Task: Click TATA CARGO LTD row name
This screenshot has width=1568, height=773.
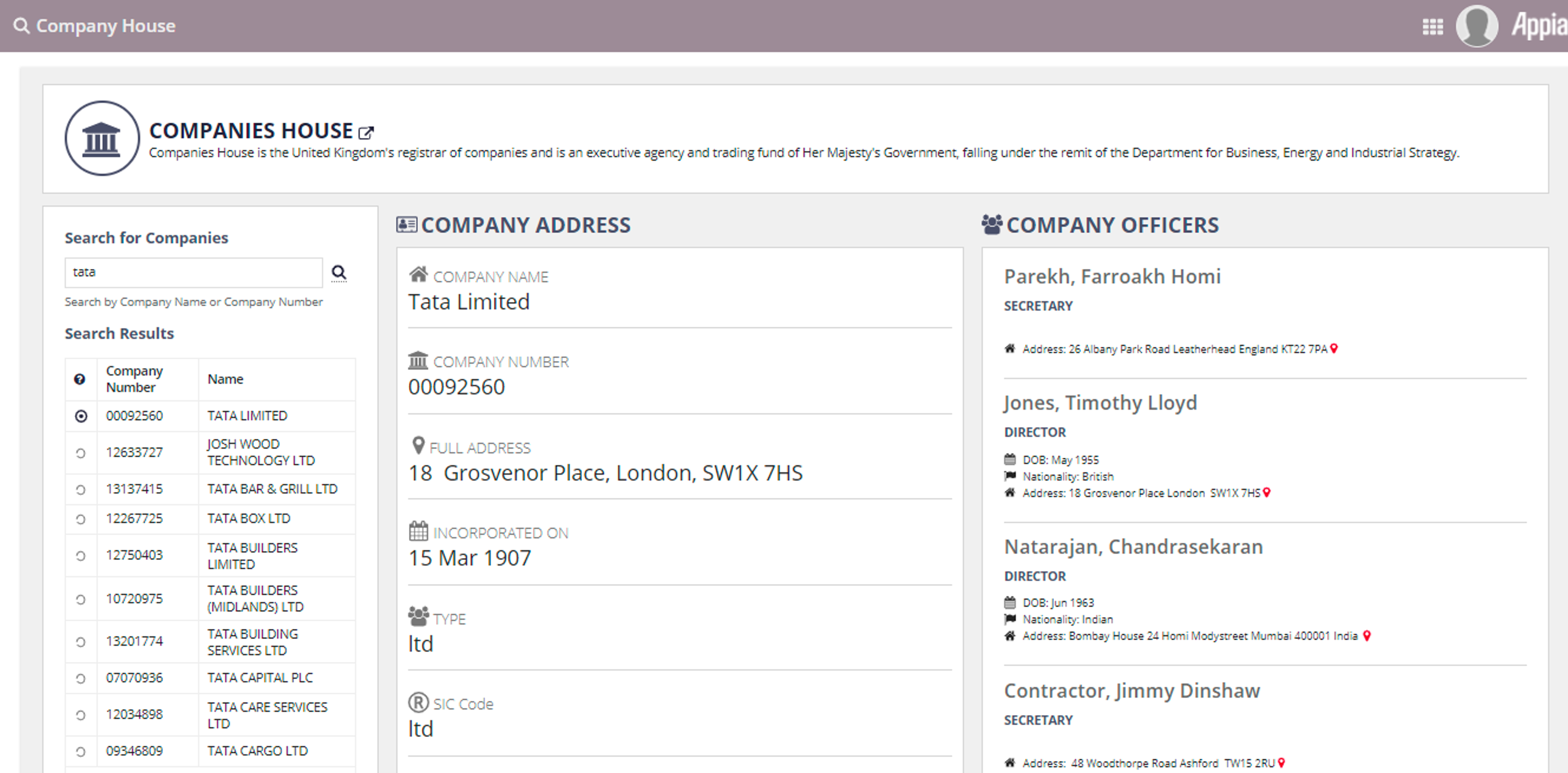Action: point(258,751)
